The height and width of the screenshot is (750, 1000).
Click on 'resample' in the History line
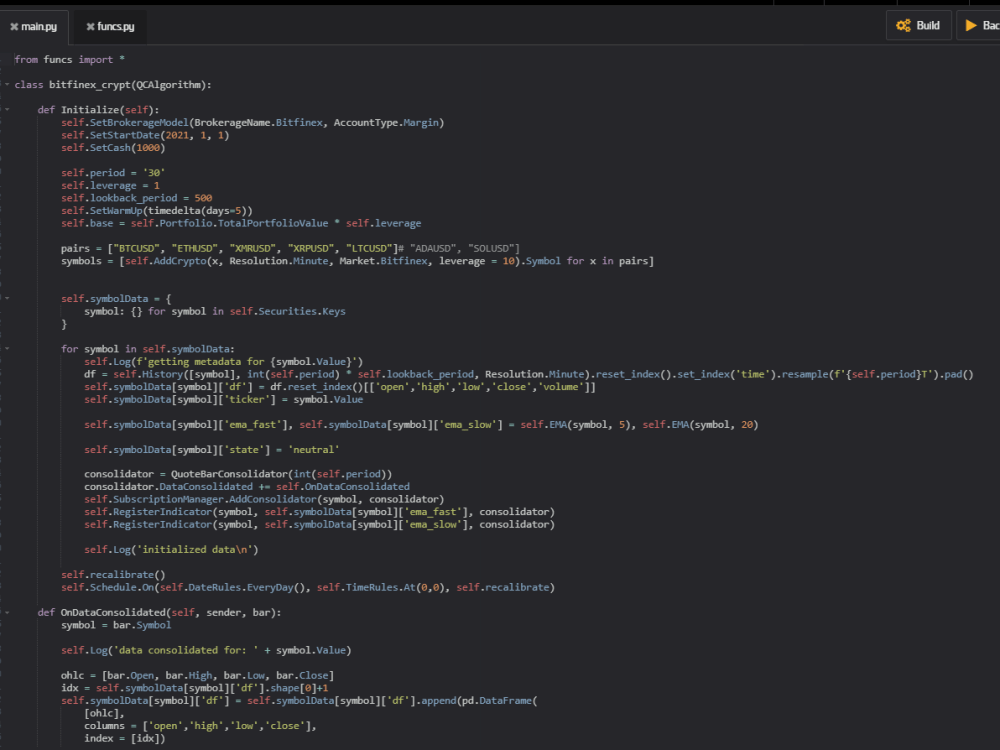(x=804, y=374)
